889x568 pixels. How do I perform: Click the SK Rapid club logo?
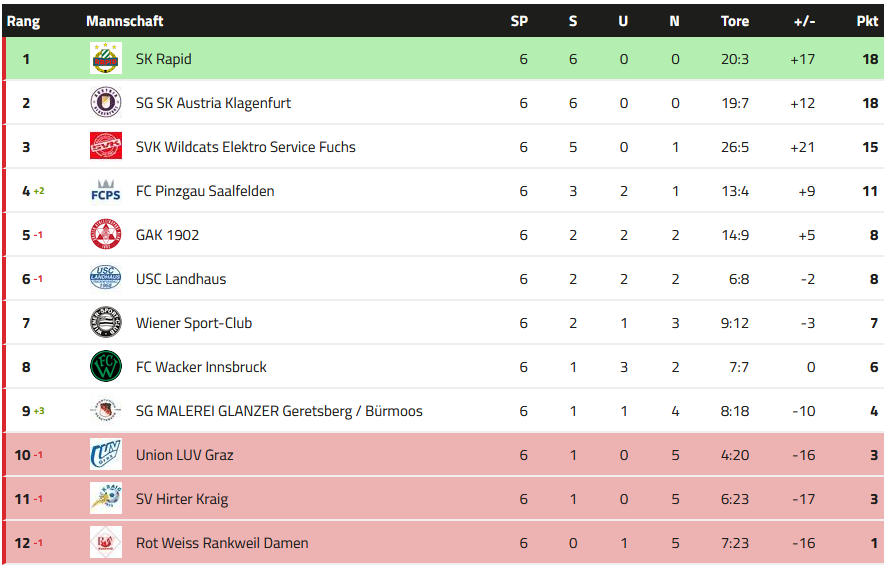[105, 59]
